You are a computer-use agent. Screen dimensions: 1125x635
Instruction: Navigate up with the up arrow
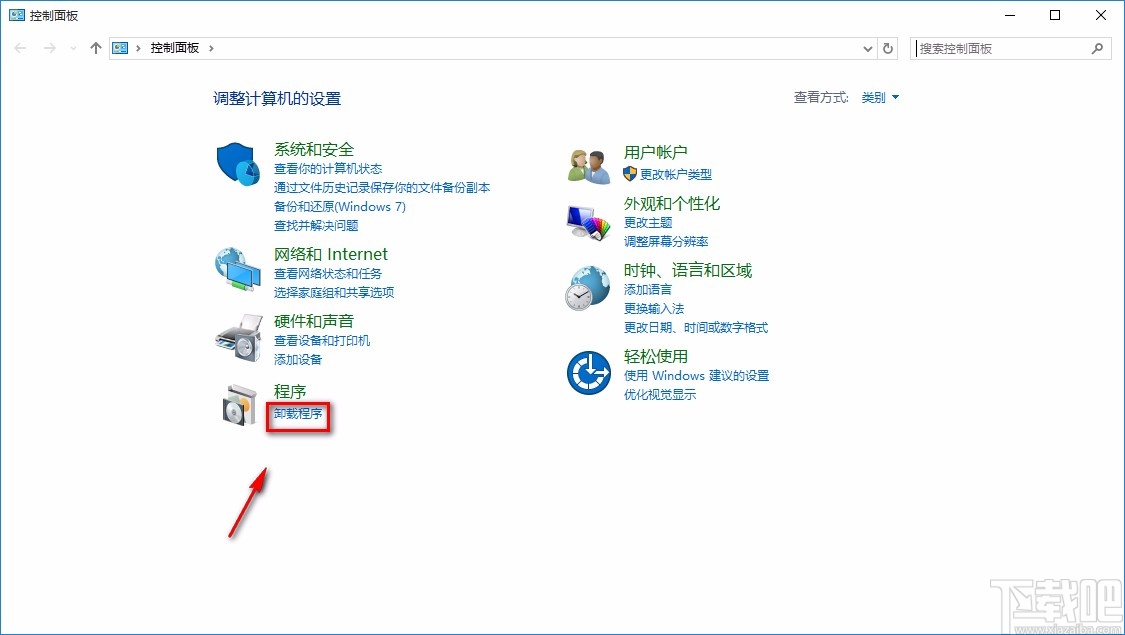point(95,47)
